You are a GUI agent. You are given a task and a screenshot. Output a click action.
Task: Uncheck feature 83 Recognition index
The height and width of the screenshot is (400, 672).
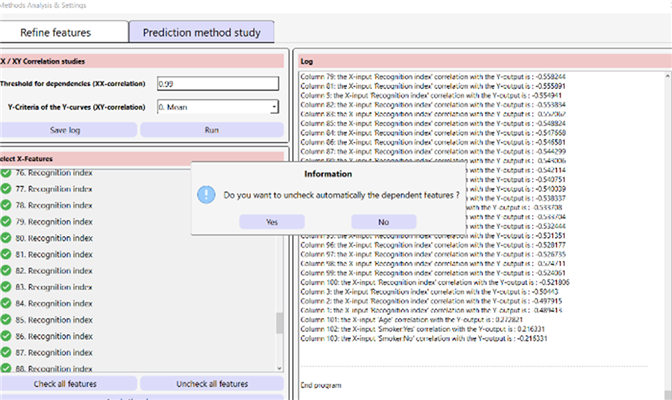(x=6, y=287)
